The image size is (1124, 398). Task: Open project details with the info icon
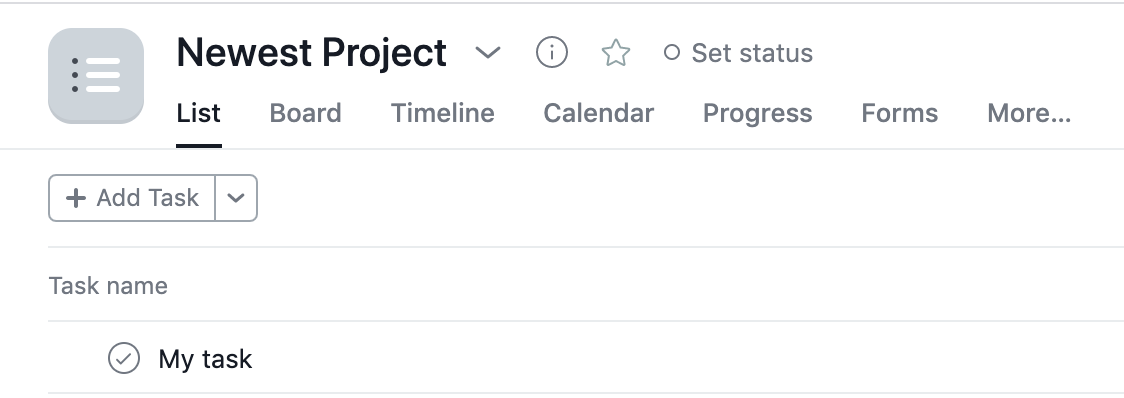pos(552,52)
